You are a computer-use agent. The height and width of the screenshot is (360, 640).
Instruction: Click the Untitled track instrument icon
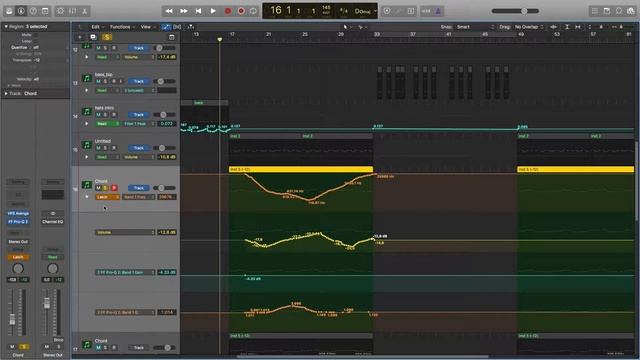click(x=87, y=145)
